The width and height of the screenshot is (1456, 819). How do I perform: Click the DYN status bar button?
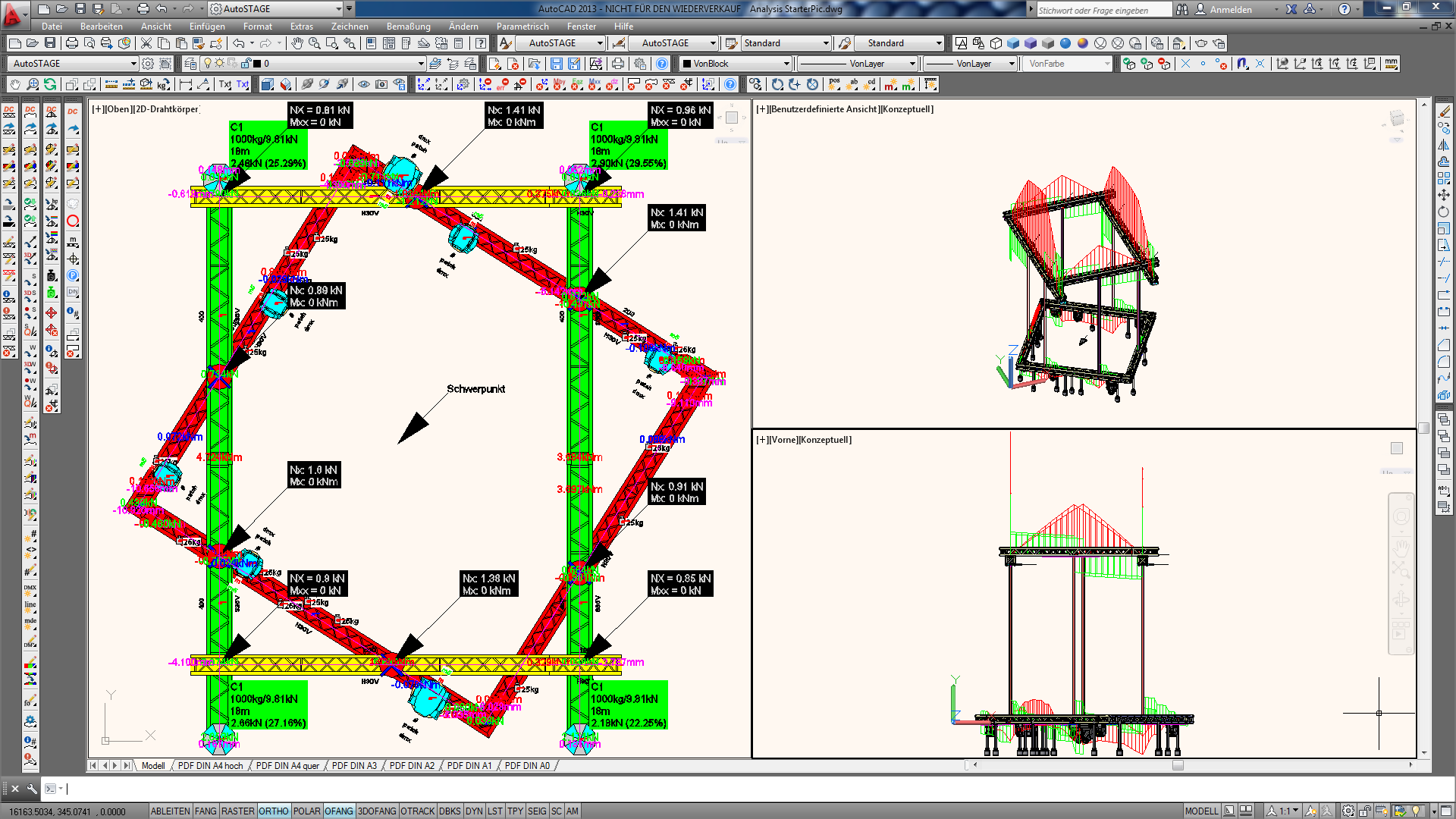click(474, 811)
